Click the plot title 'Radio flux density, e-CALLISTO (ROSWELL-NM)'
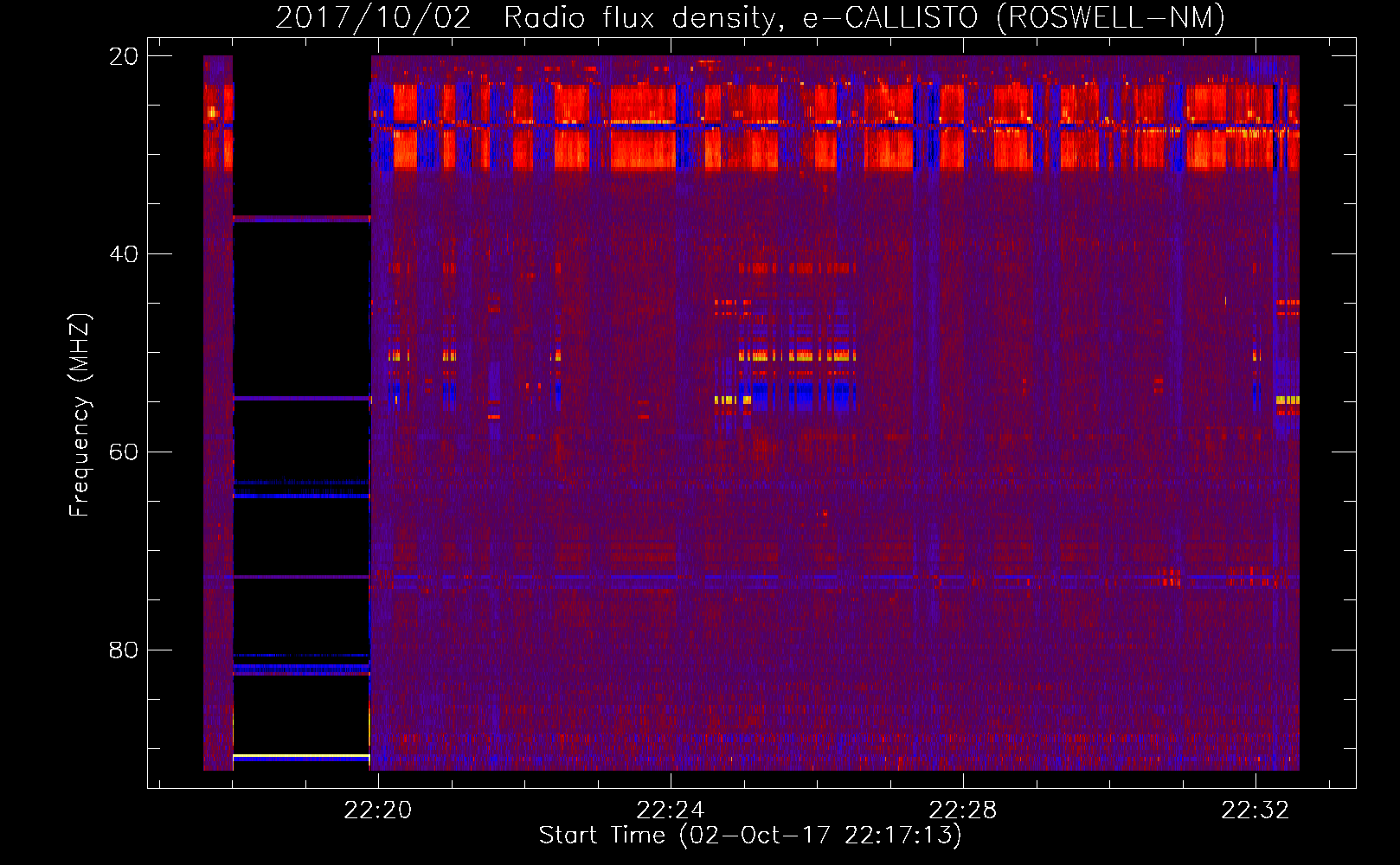This screenshot has width=1400, height=865. [864, 17]
